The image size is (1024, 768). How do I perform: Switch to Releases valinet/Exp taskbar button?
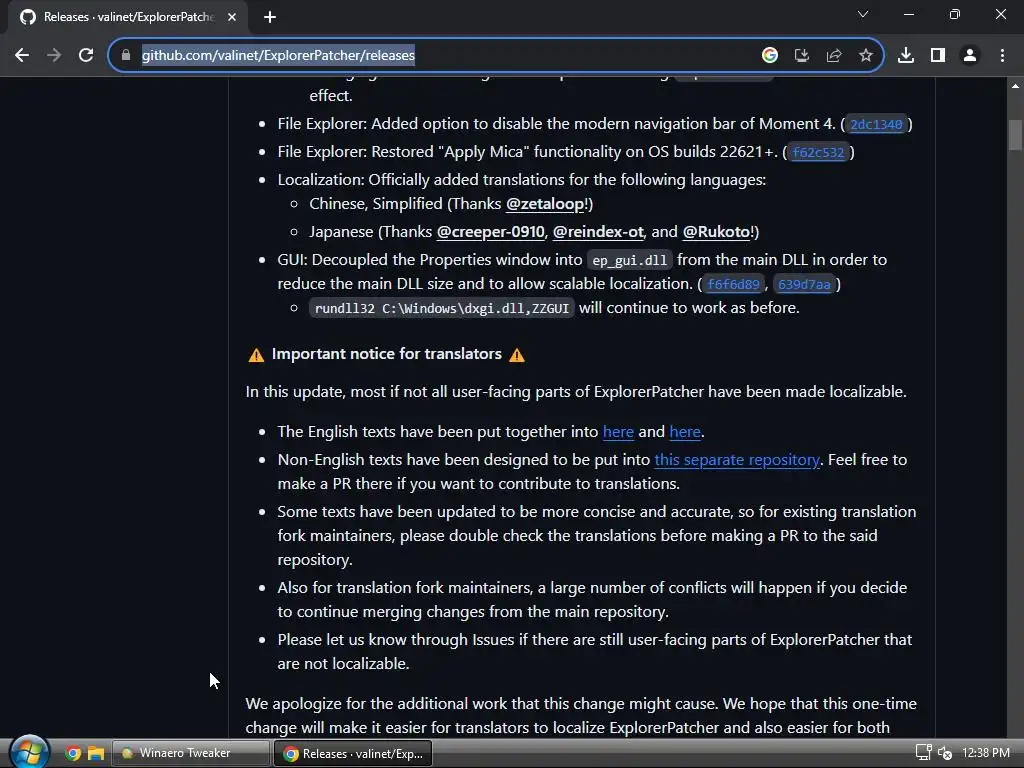tap(353, 754)
